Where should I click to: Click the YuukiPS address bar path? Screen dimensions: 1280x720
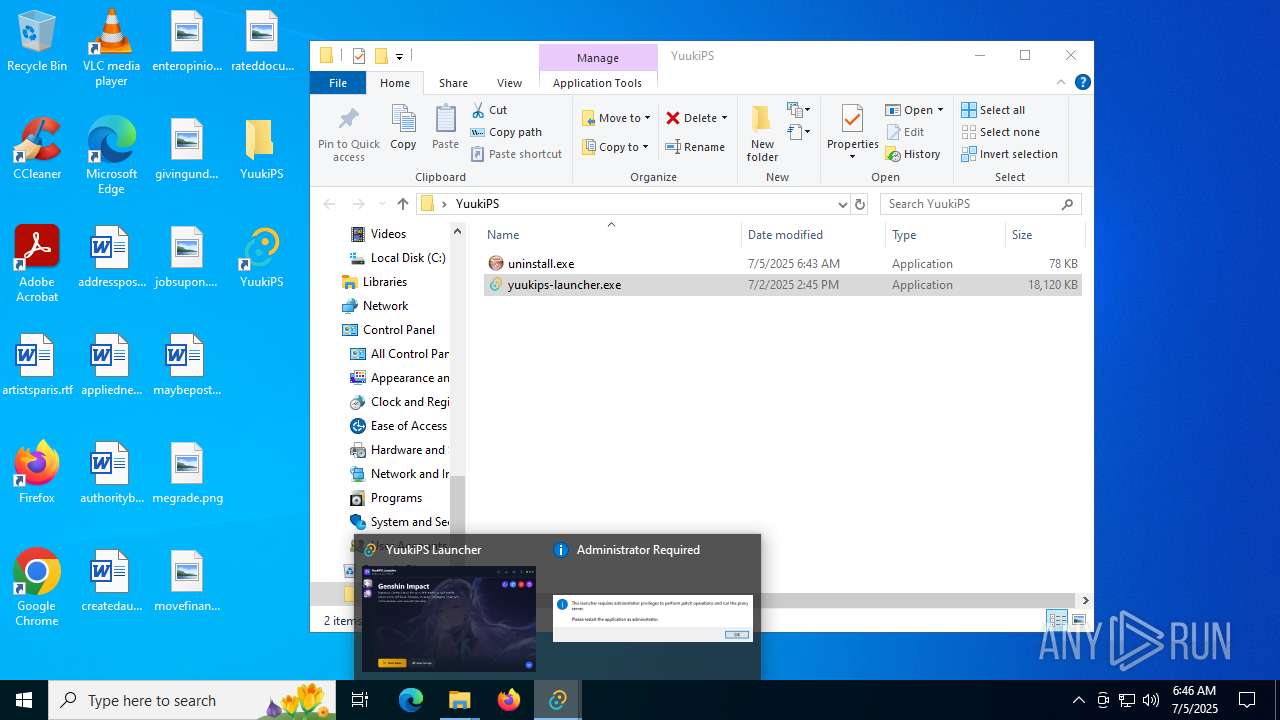tap(477, 204)
